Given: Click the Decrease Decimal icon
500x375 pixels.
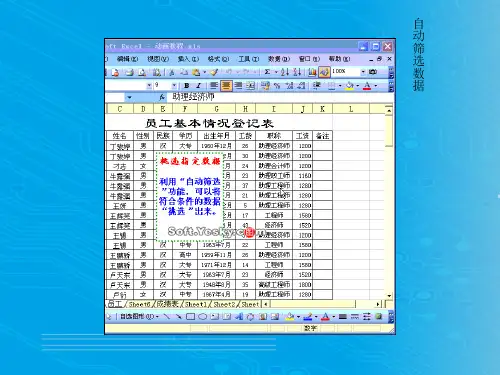Looking at the screenshot, I should coord(301,86).
